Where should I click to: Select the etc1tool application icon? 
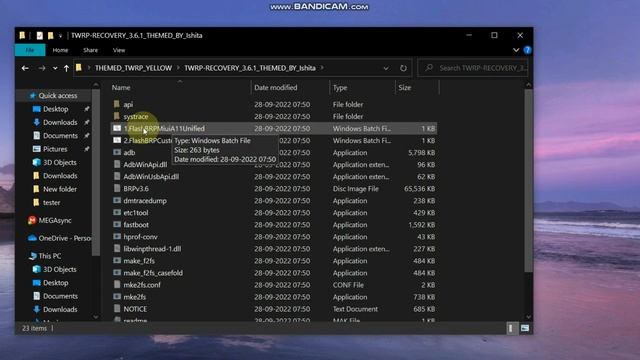(117, 213)
